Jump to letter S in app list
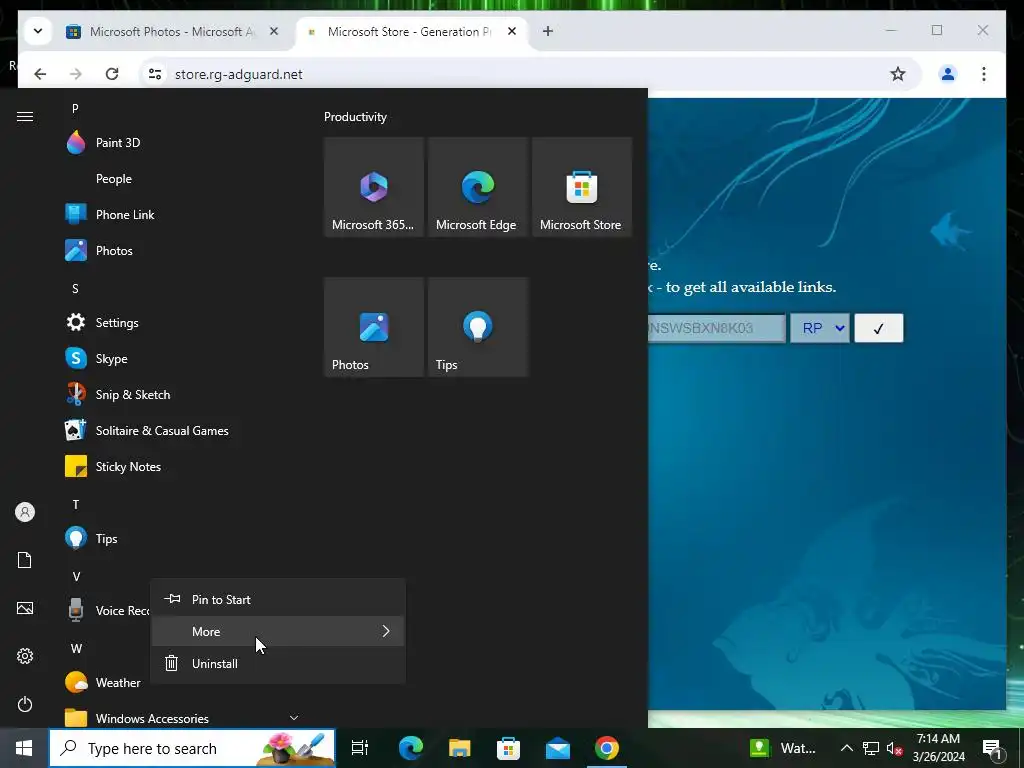This screenshot has height=768, width=1024. tap(75, 289)
